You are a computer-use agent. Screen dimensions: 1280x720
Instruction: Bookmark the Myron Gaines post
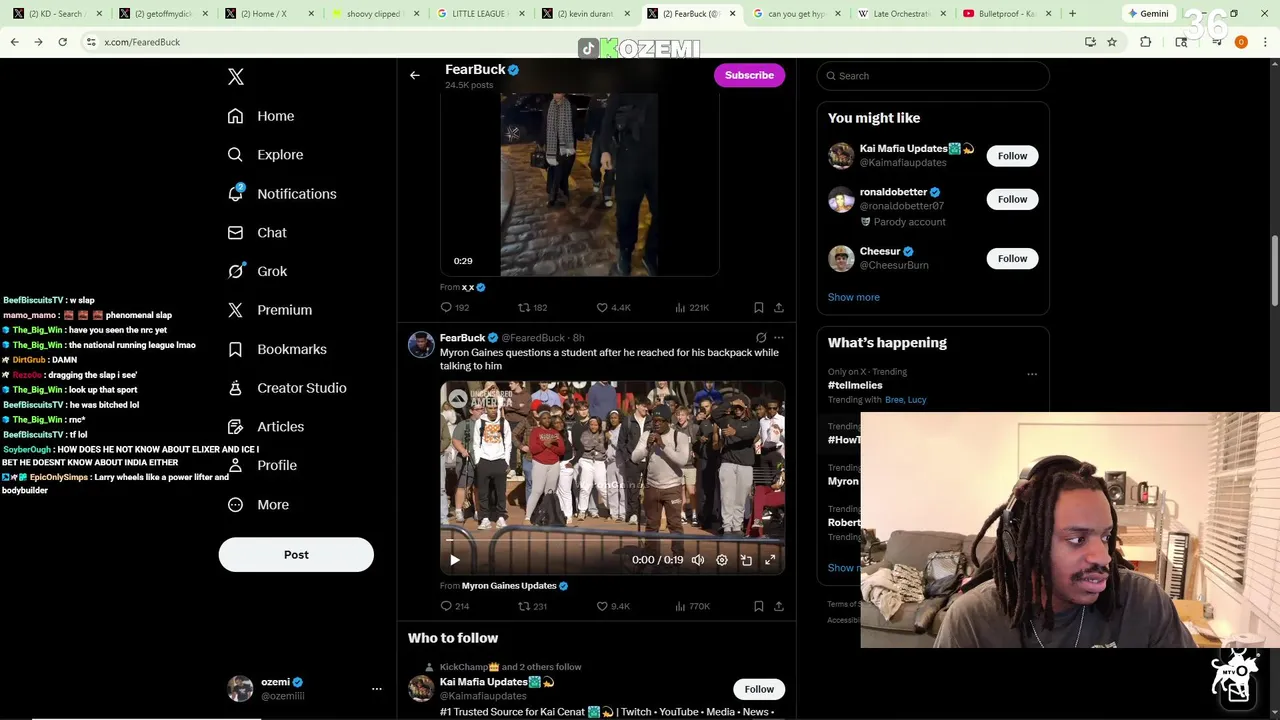coord(759,606)
